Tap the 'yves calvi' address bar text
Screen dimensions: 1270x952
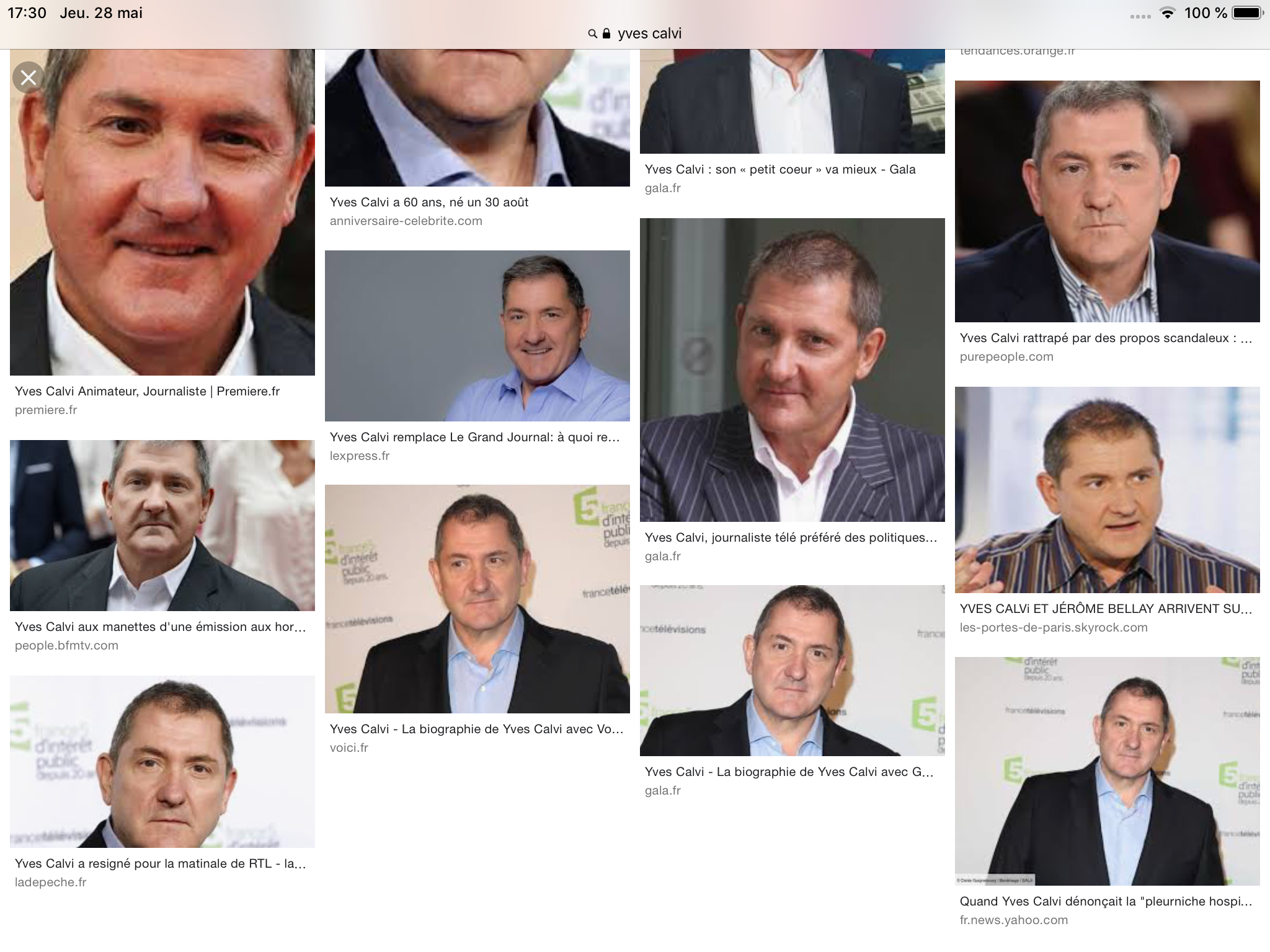649,33
